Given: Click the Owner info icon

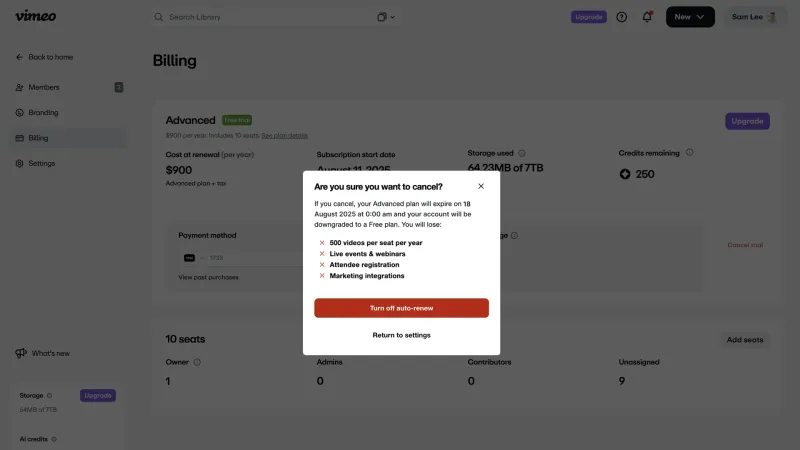Looking at the screenshot, I should pyautogui.click(x=197, y=362).
